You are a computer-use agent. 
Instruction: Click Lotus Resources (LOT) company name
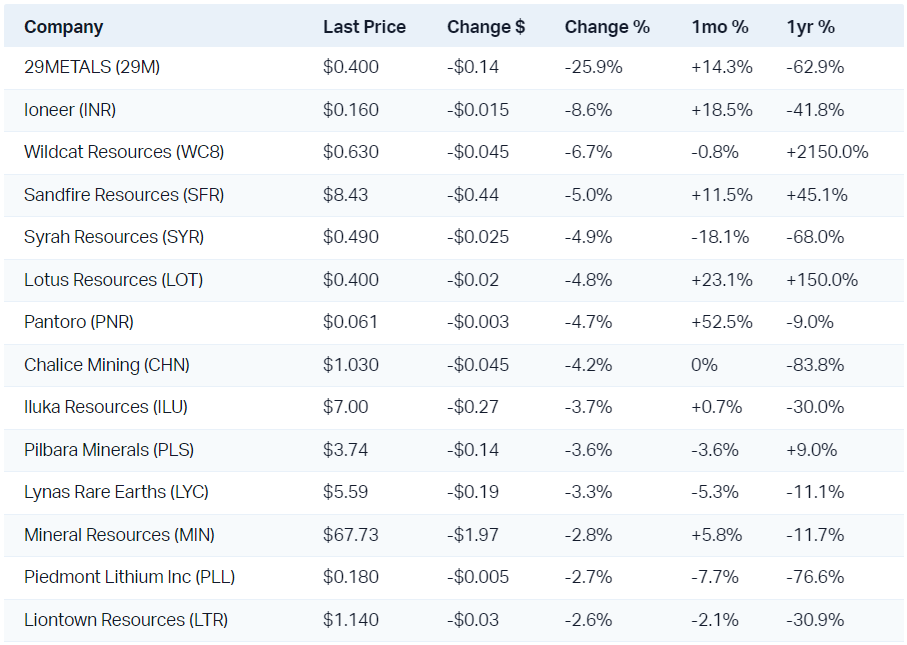point(113,280)
